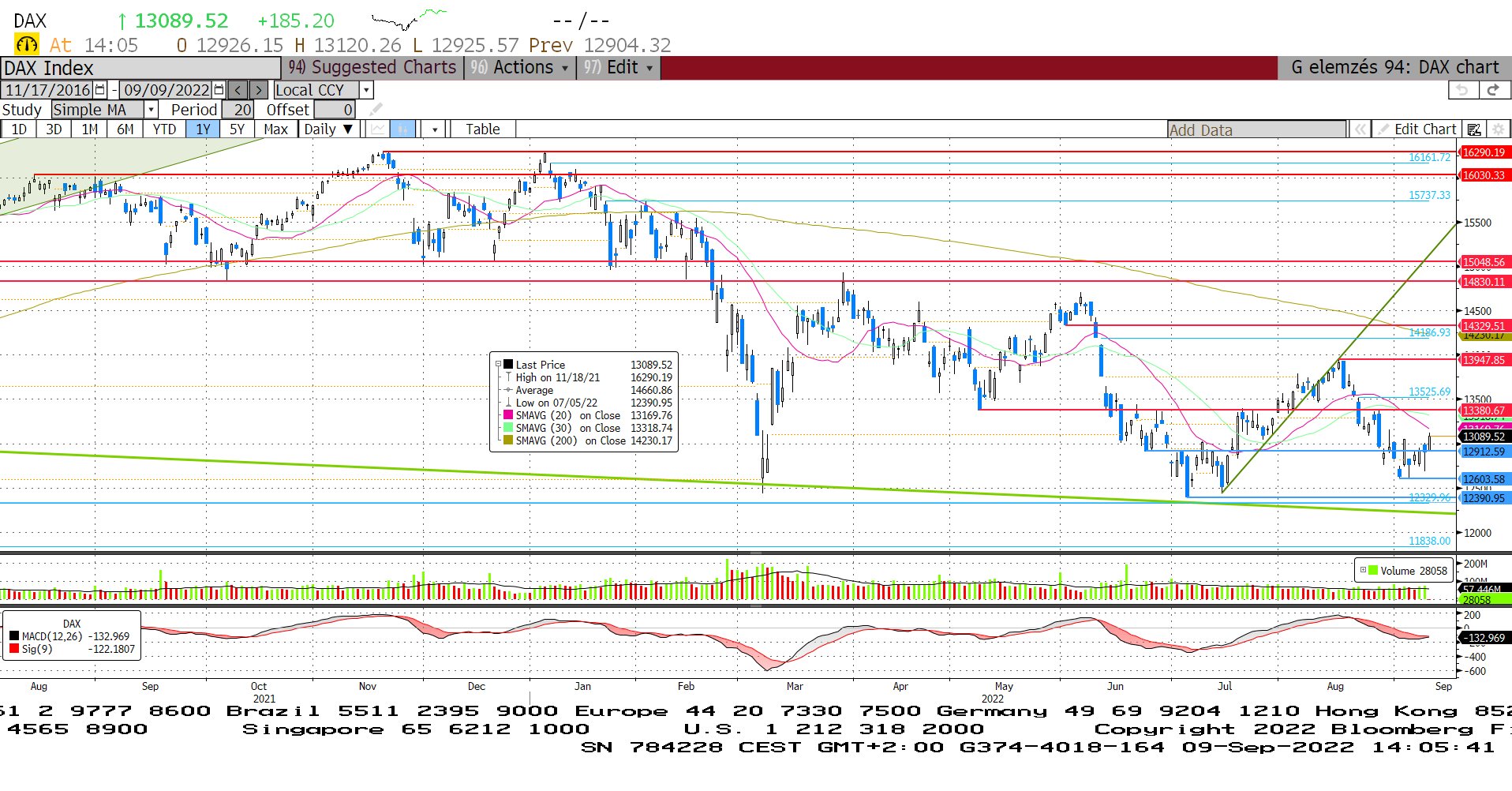Click the 12912.59 blue price label
1512x791 pixels.
[1484, 452]
